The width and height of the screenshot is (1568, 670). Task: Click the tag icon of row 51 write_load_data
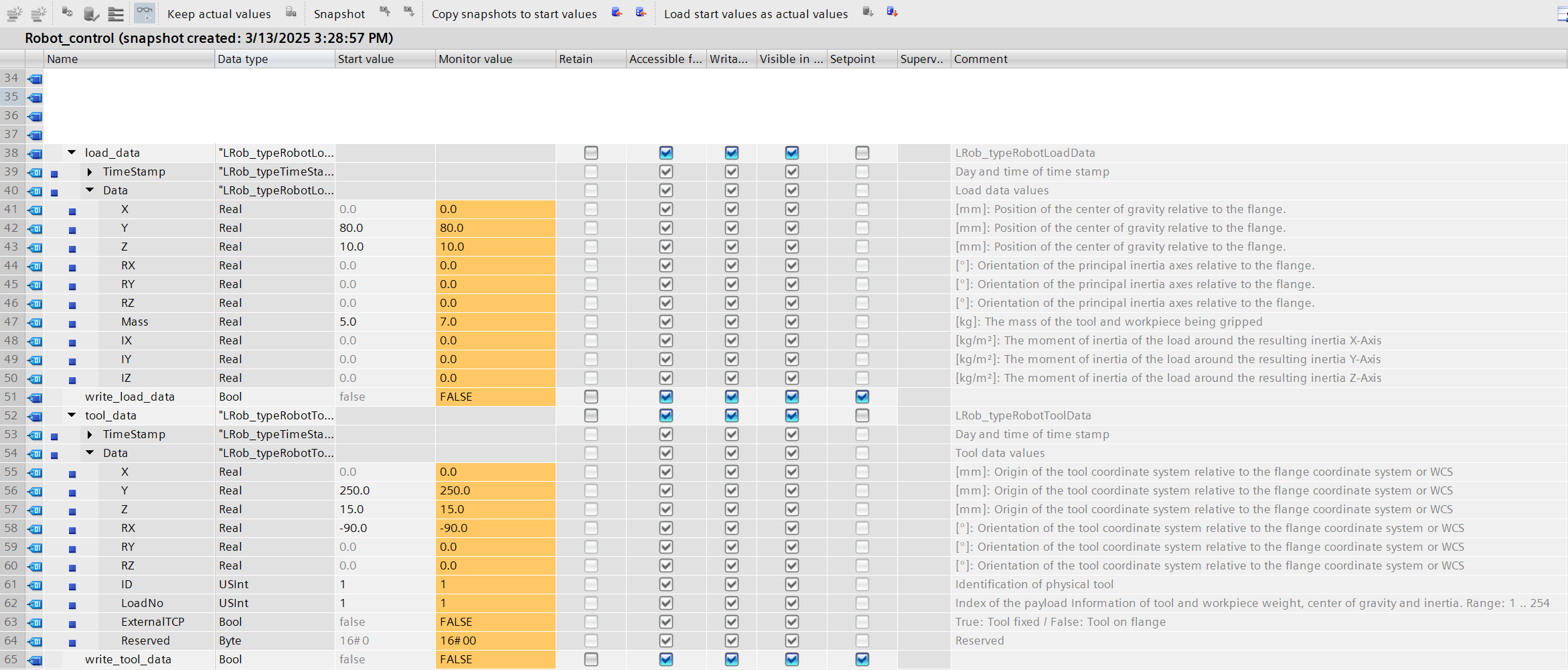coord(35,398)
